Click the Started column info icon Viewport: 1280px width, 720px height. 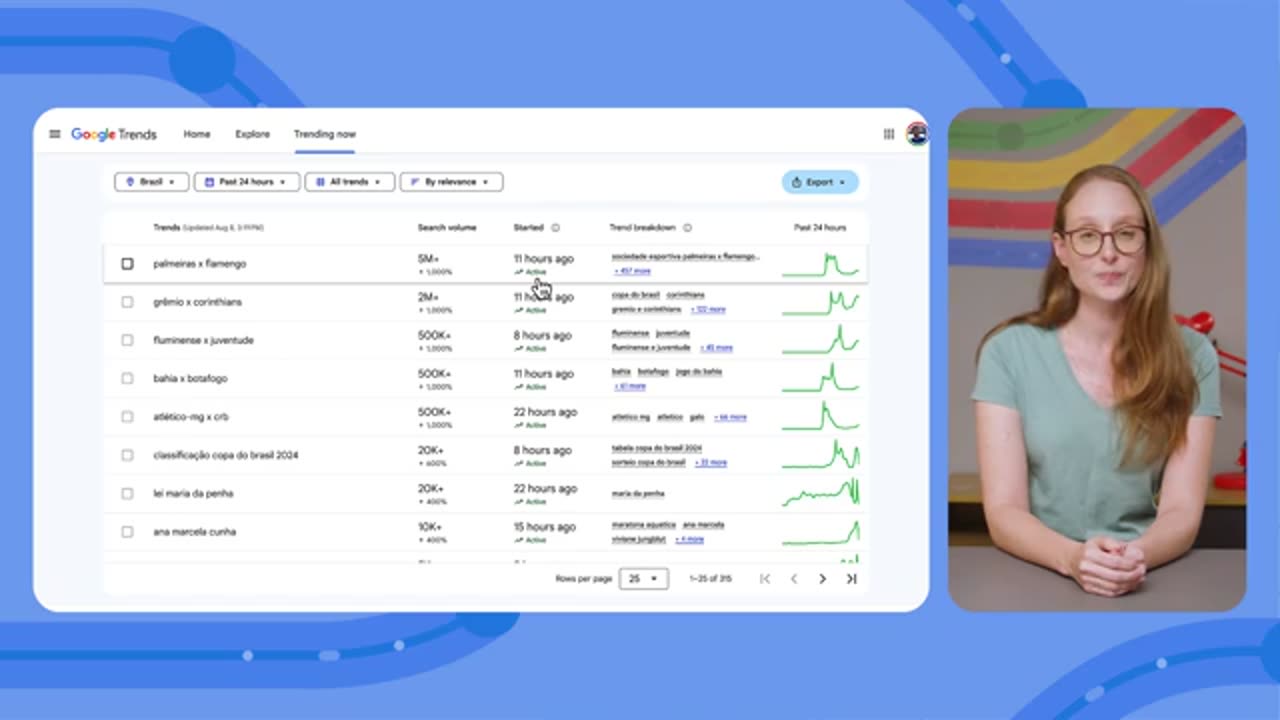pyautogui.click(x=556, y=228)
